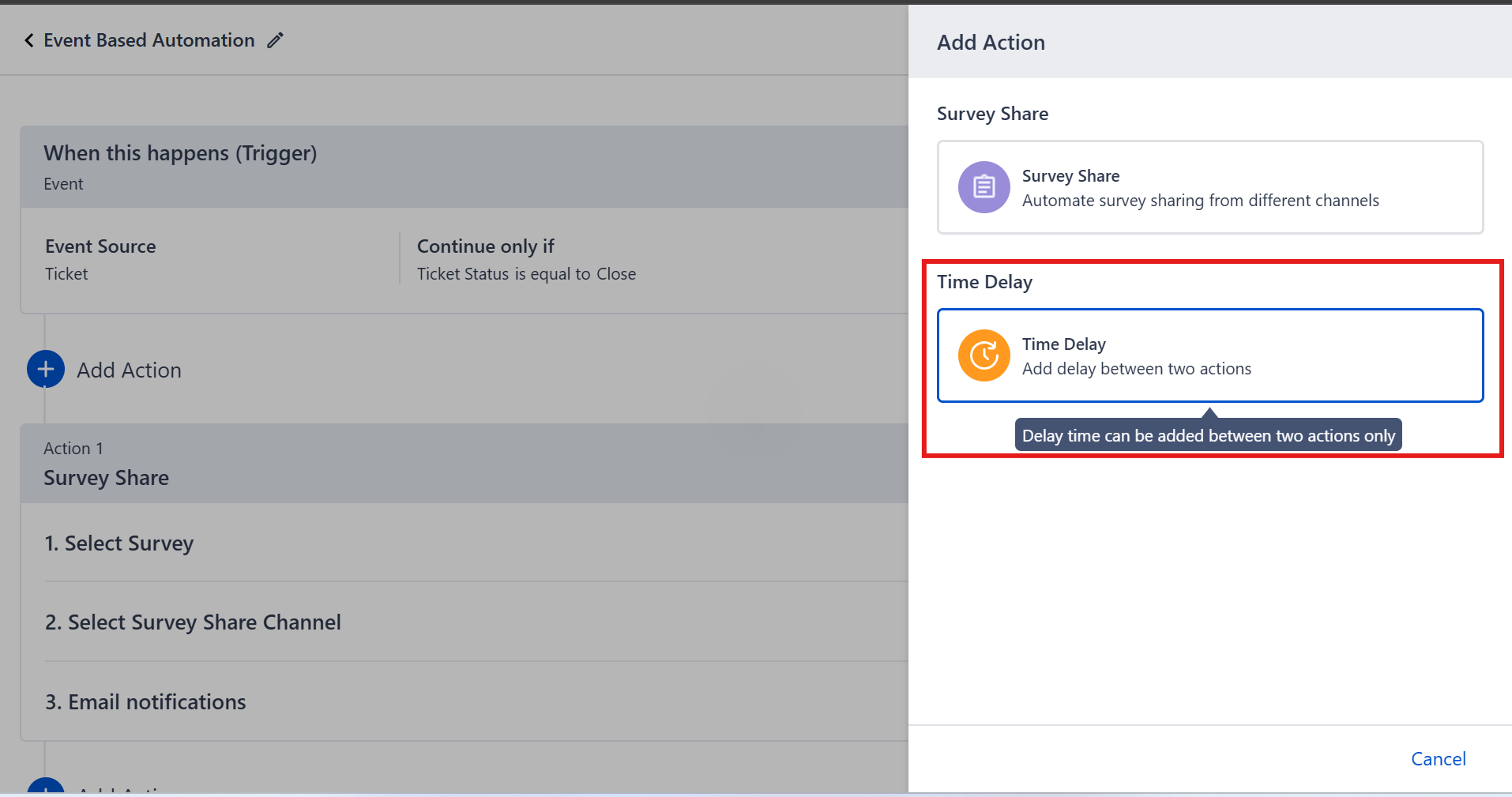The width and height of the screenshot is (1512, 797).
Task: Click the 'Event Based Automation' title text
Action: point(149,40)
